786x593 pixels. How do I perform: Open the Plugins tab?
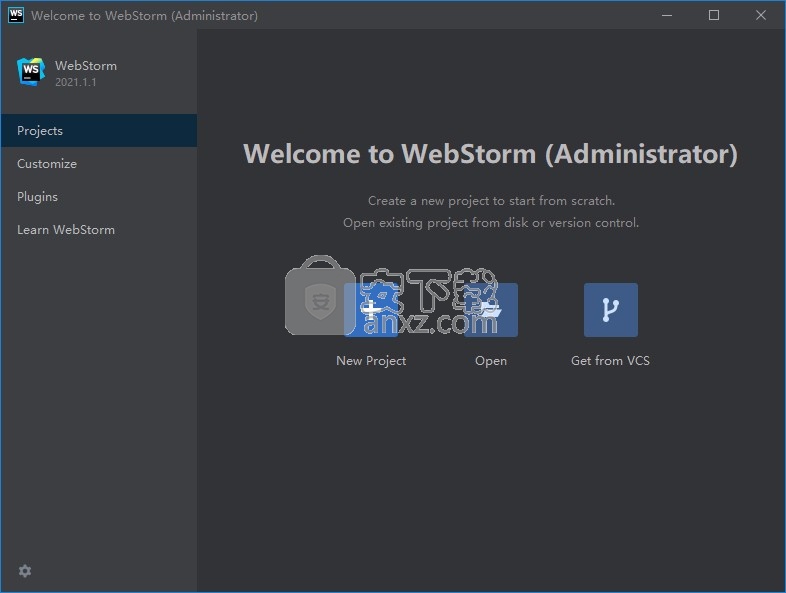click(99, 196)
